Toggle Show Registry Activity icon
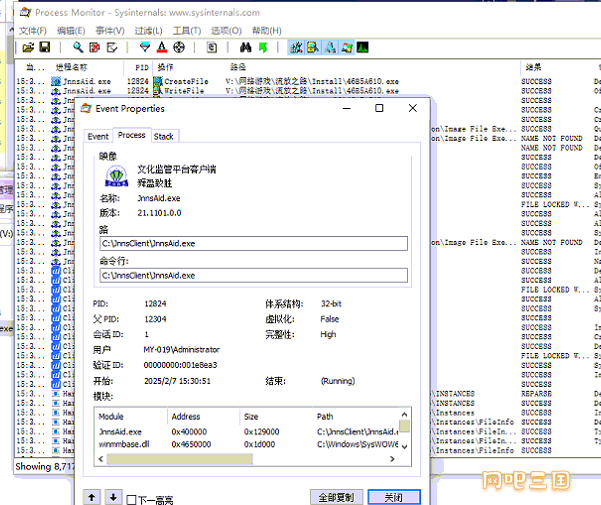The width and height of the screenshot is (601, 505). coord(296,48)
